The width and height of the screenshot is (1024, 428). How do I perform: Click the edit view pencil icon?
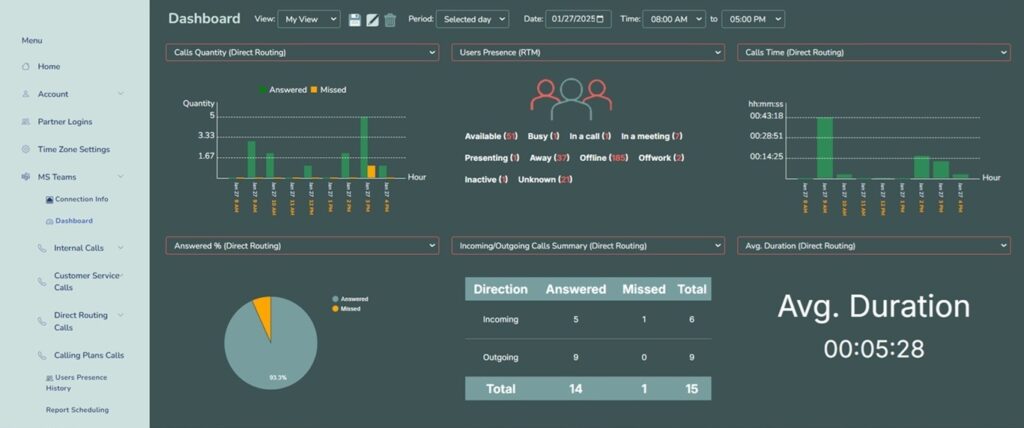click(x=372, y=20)
